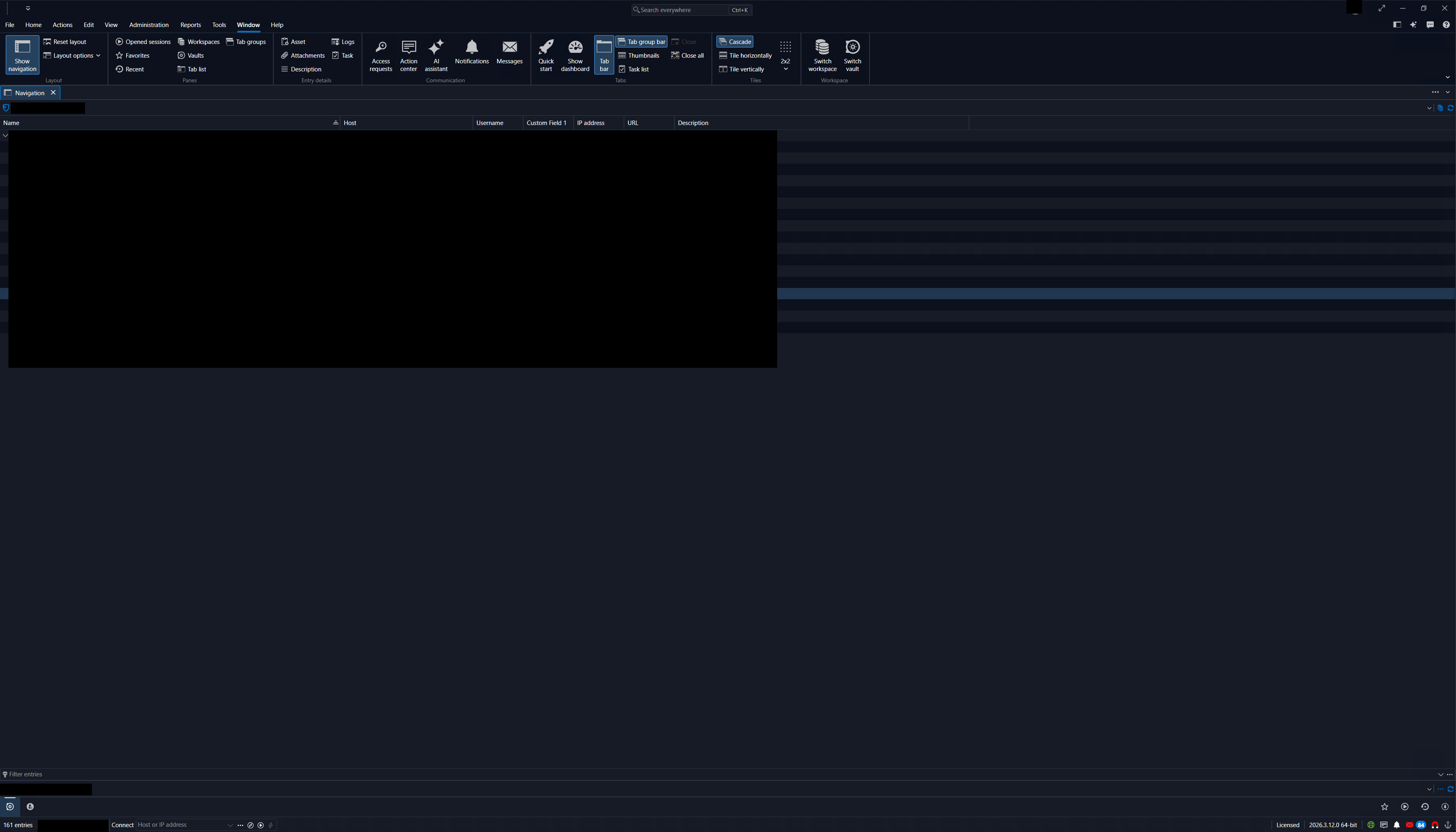Open the Tools ribbon tab

[219, 25]
